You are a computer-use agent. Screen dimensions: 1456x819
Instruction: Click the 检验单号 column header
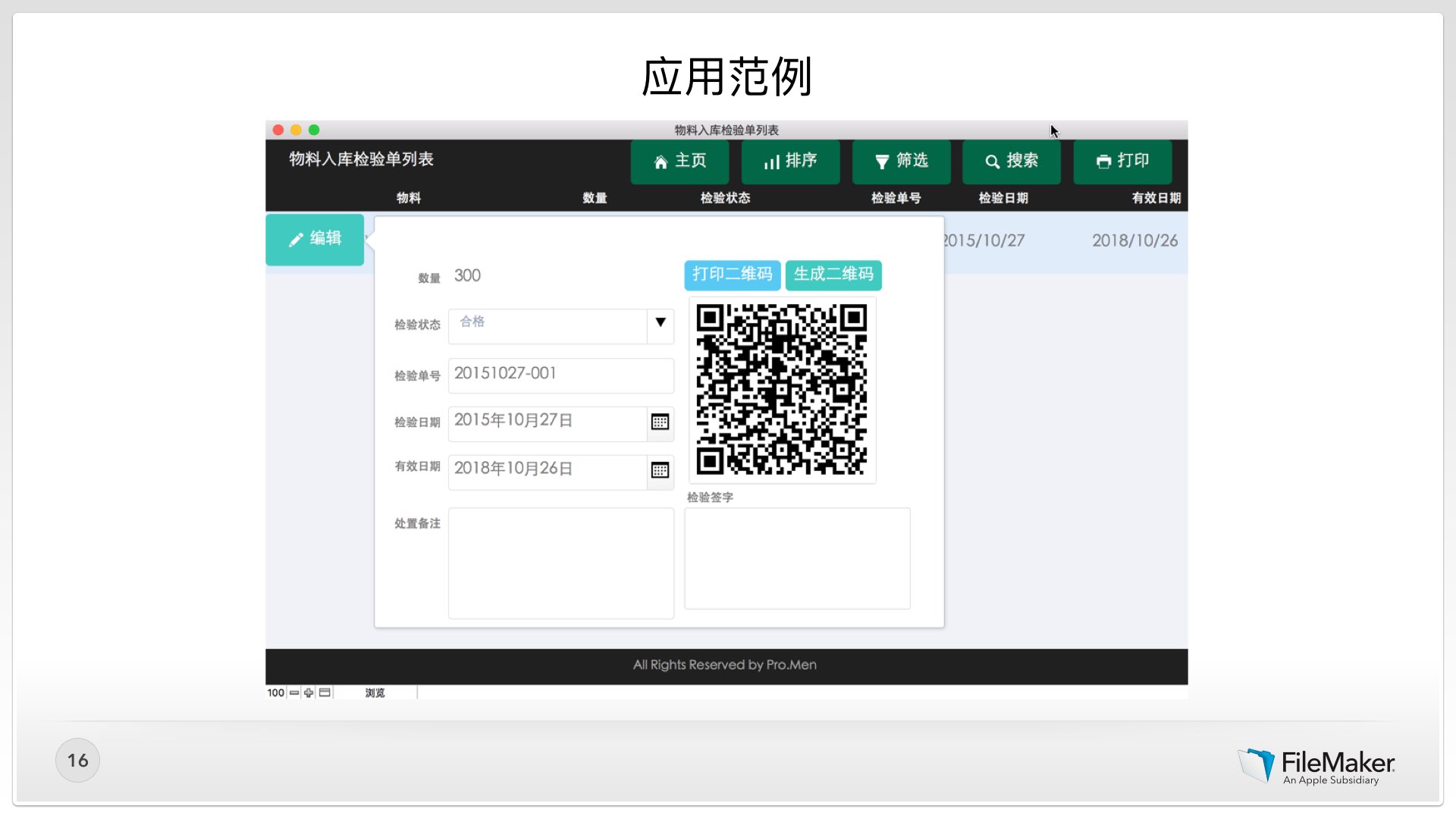point(896,198)
